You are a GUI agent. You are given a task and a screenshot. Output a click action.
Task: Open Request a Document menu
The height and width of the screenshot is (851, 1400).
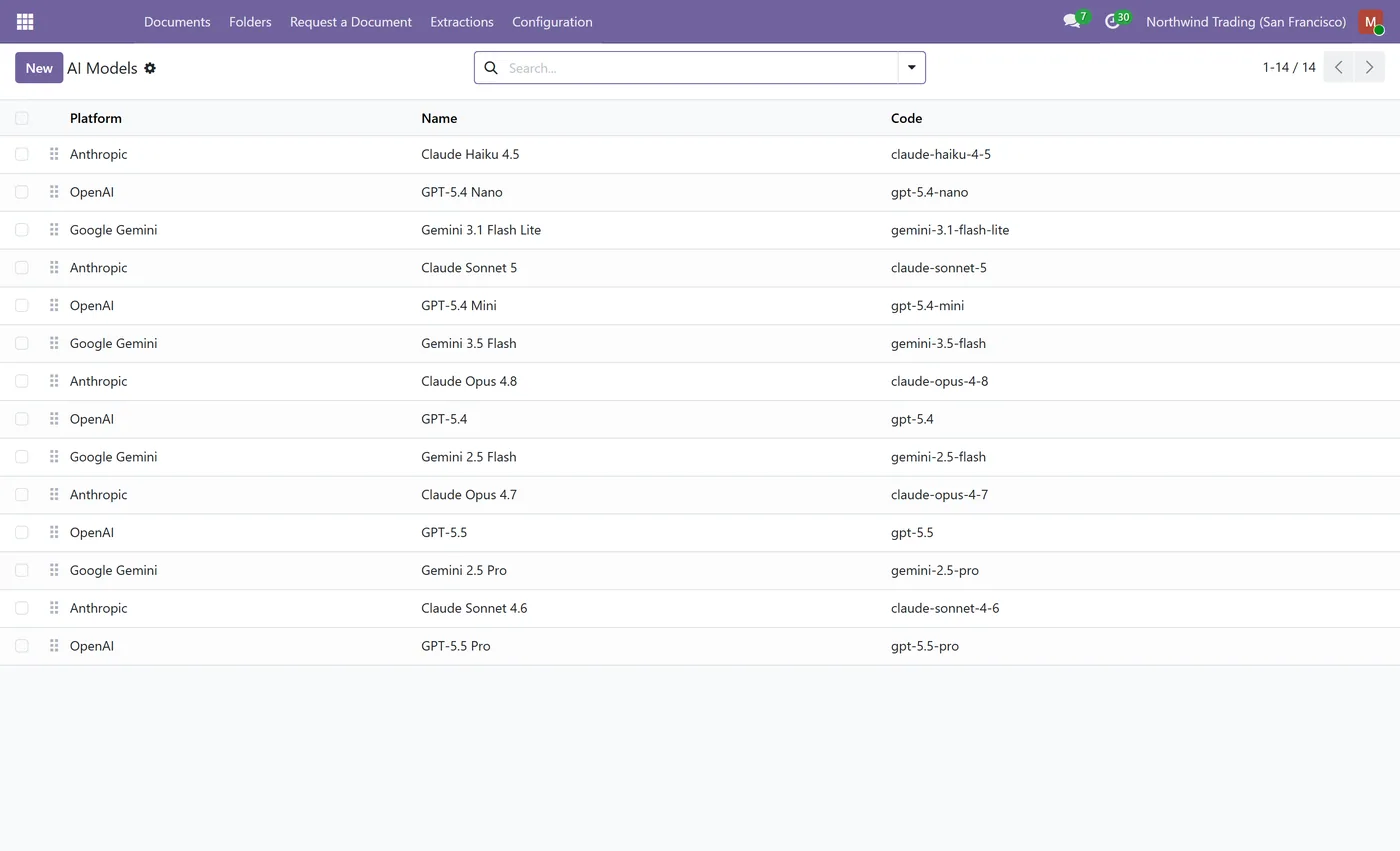[351, 22]
